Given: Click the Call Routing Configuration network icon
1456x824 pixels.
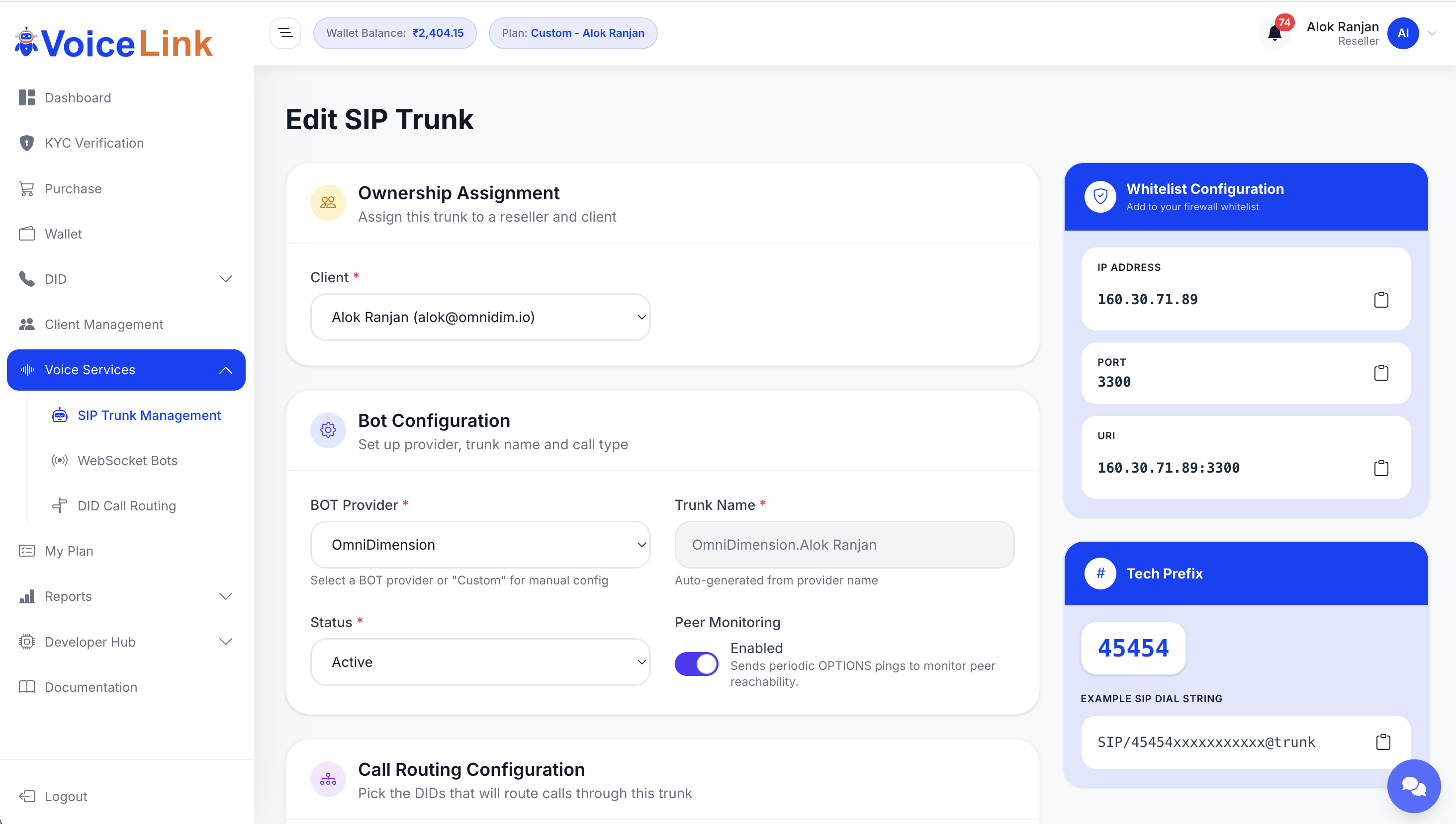Looking at the screenshot, I should click(328, 779).
